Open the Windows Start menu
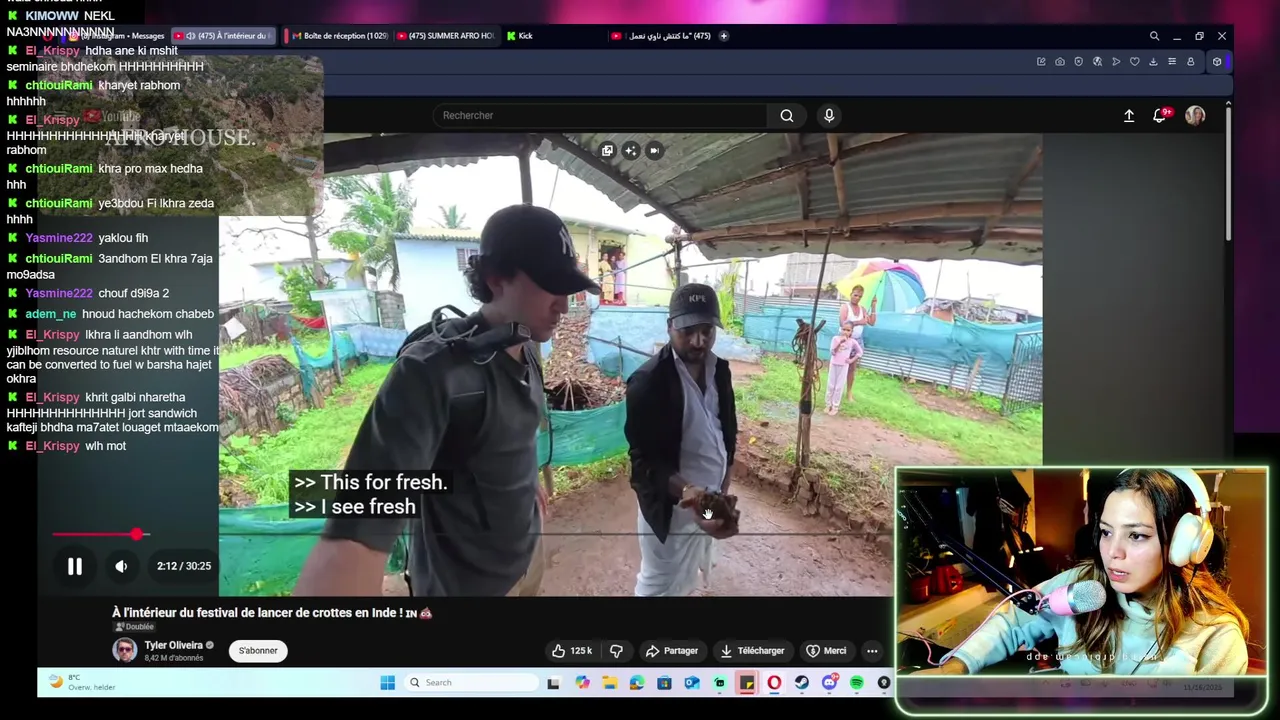Viewport: 1280px width, 720px height. coord(388,683)
